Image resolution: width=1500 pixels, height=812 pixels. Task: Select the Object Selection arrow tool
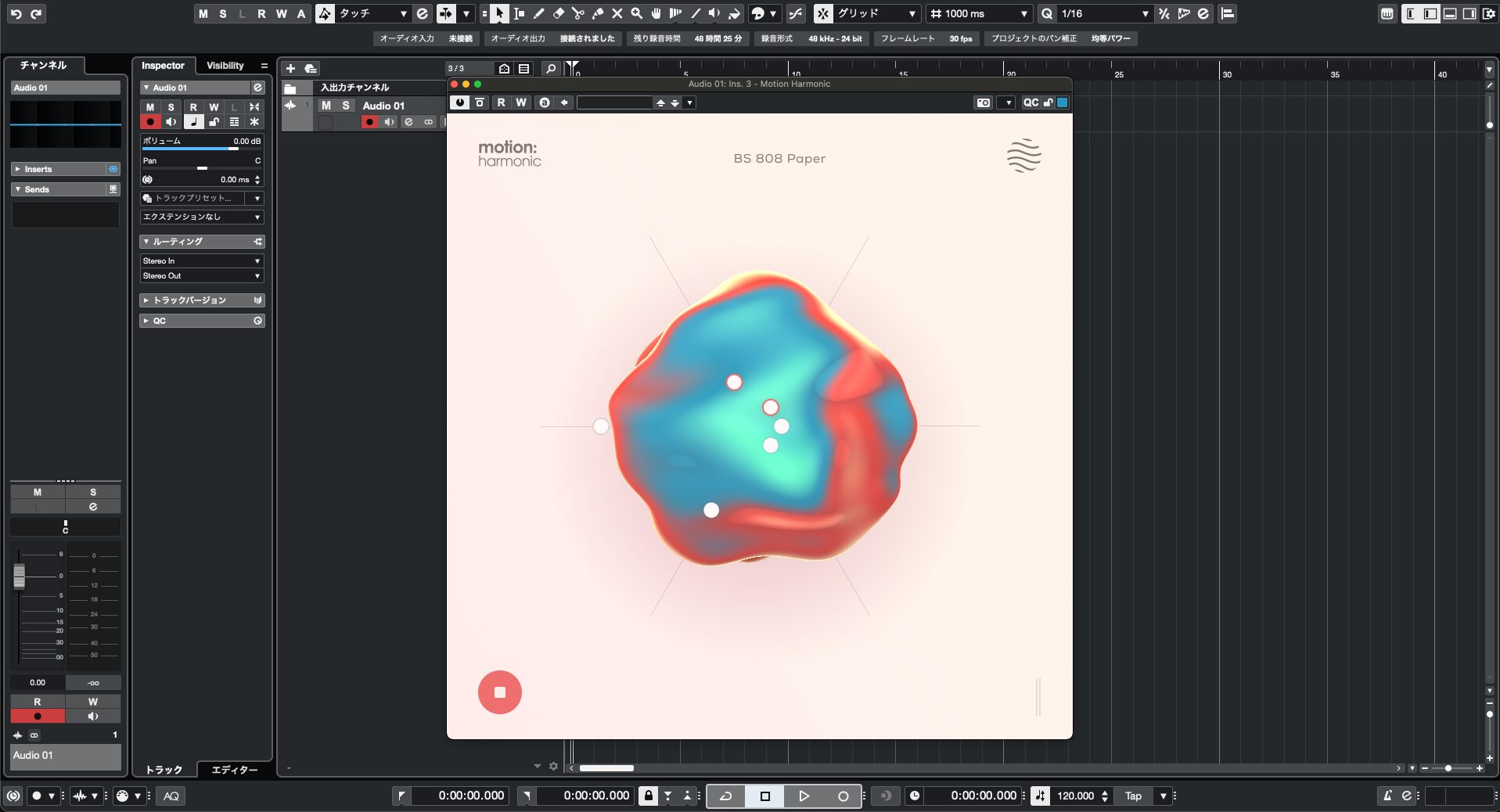pyautogui.click(x=499, y=13)
